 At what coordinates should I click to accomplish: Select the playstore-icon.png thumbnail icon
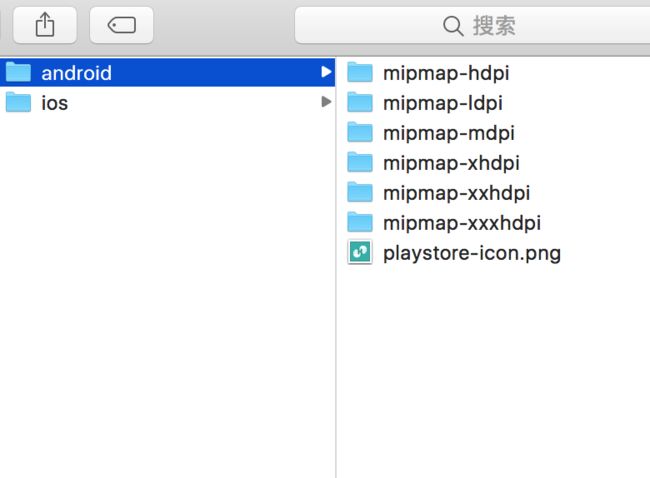360,252
